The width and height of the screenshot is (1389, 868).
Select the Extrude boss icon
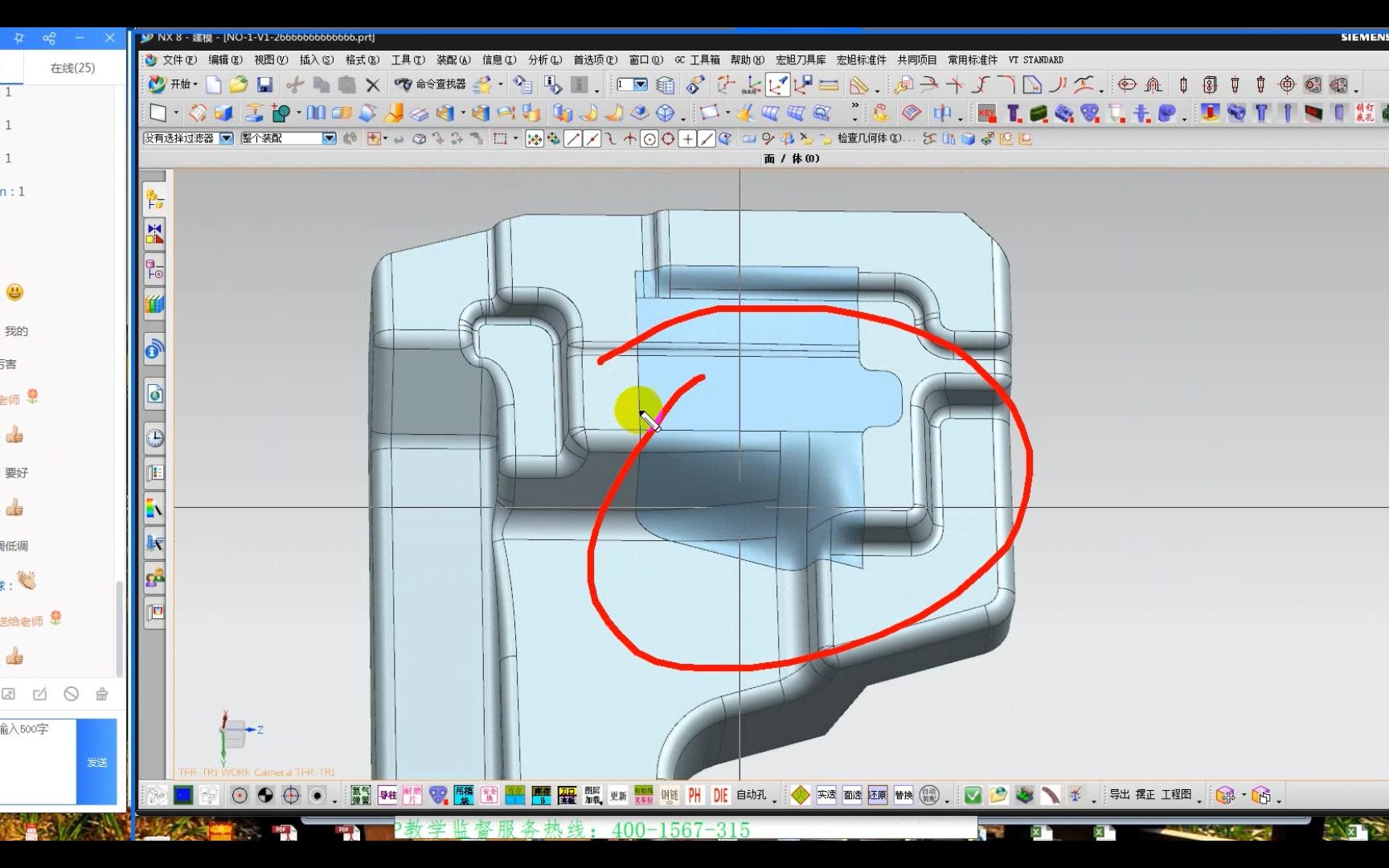[254, 113]
